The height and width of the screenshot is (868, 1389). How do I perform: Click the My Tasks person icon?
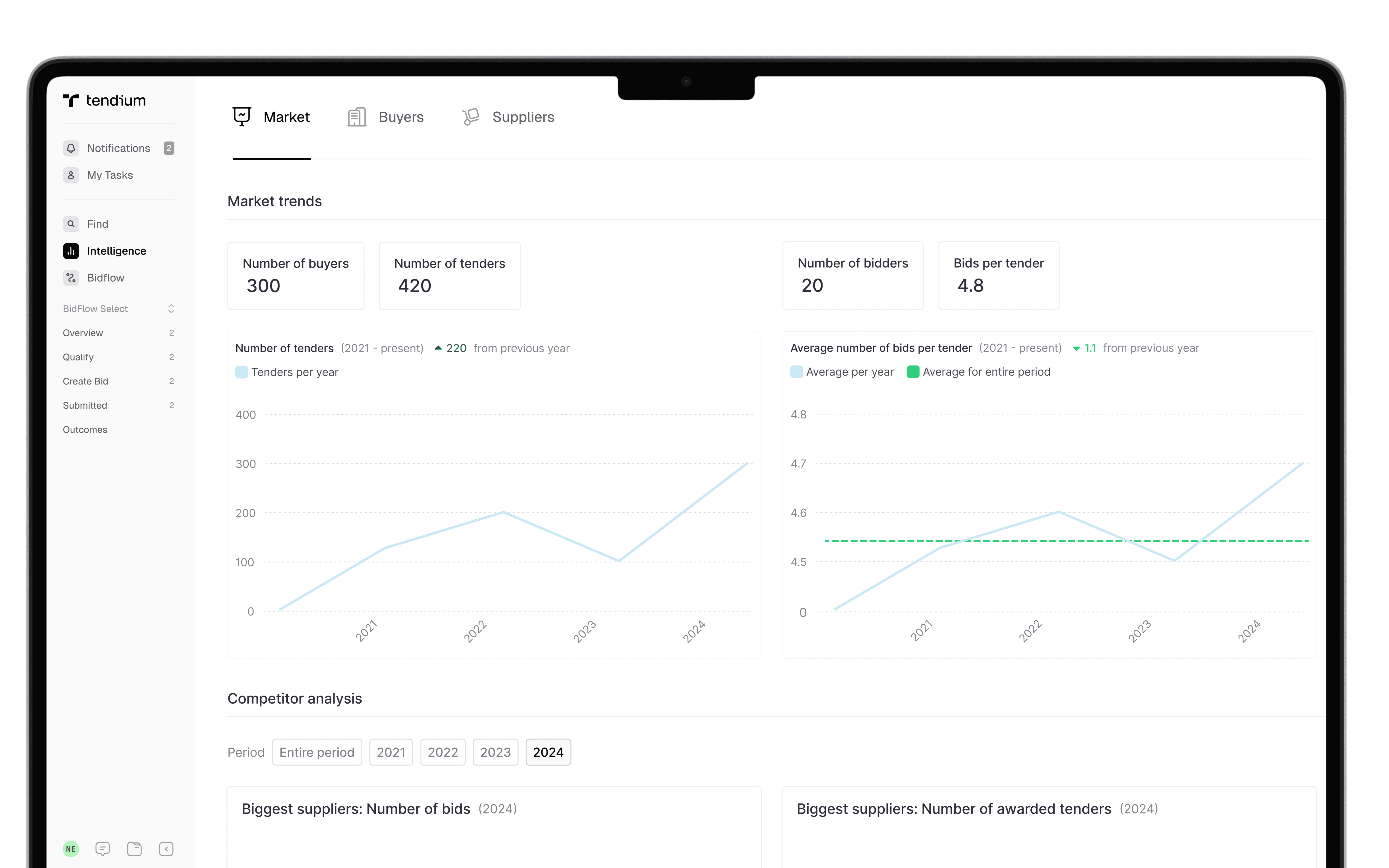pyautogui.click(x=71, y=175)
